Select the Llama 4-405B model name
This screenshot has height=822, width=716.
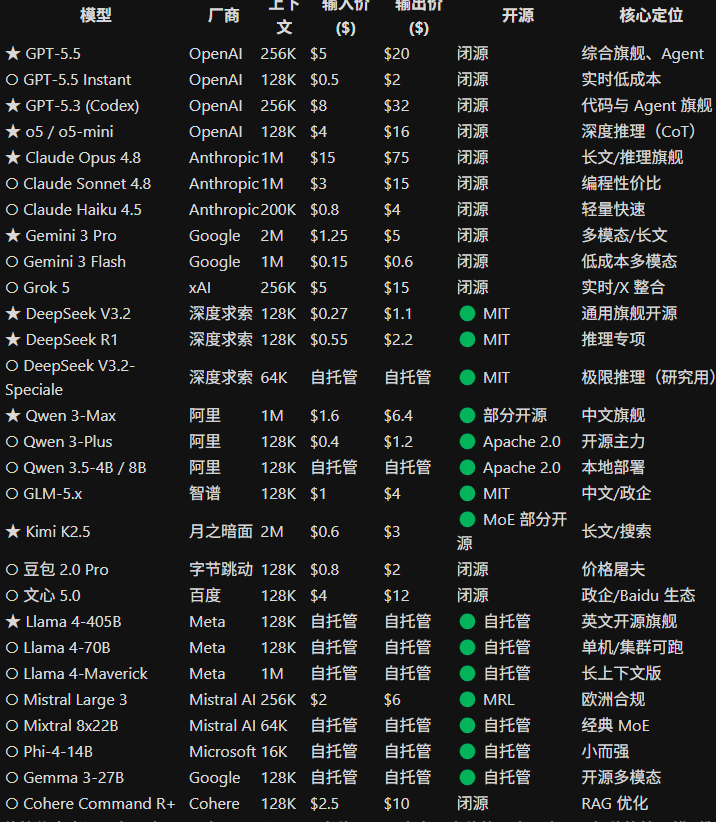click(x=73, y=622)
